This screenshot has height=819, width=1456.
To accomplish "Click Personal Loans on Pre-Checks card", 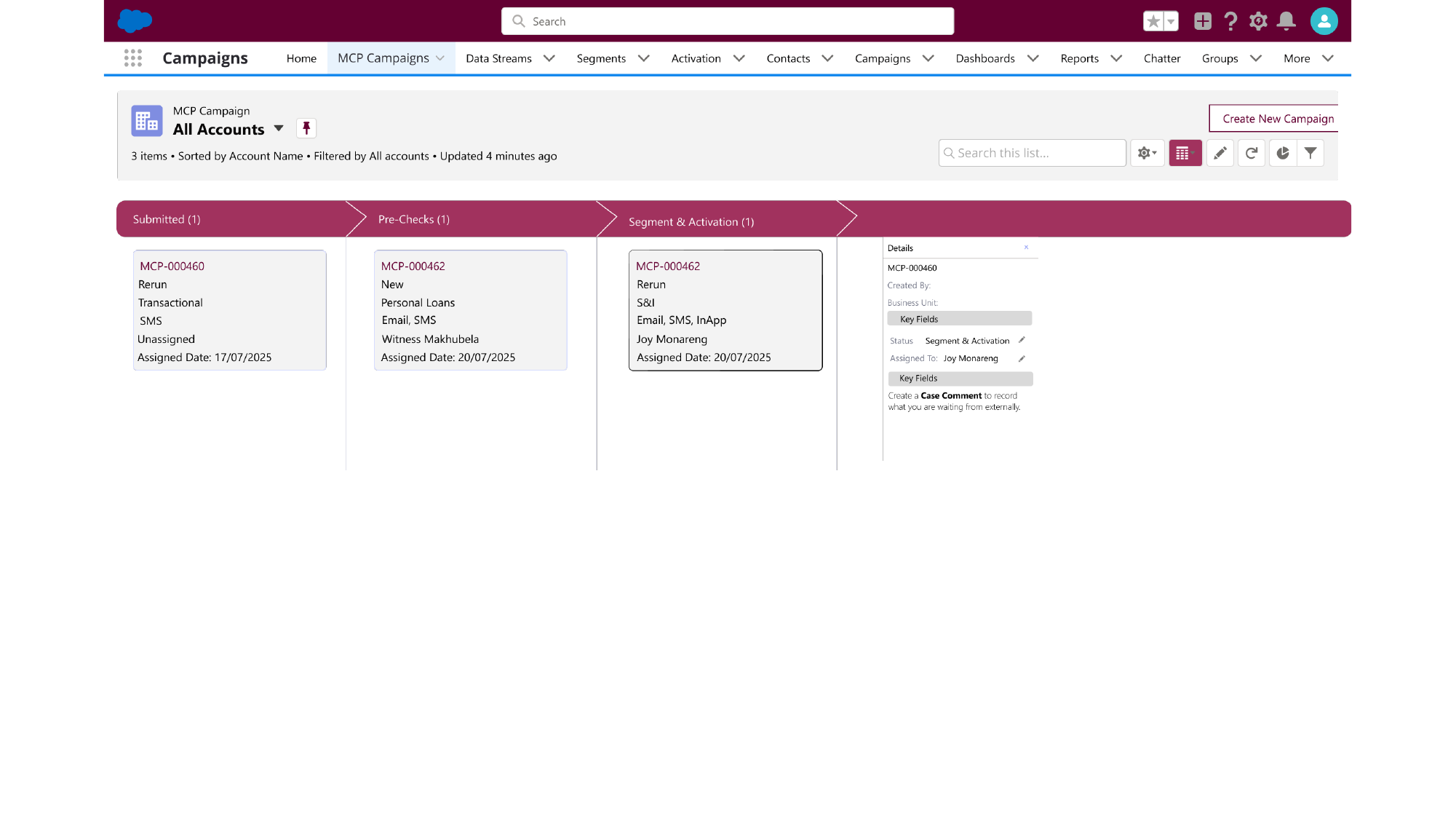I will pyautogui.click(x=418, y=303).
